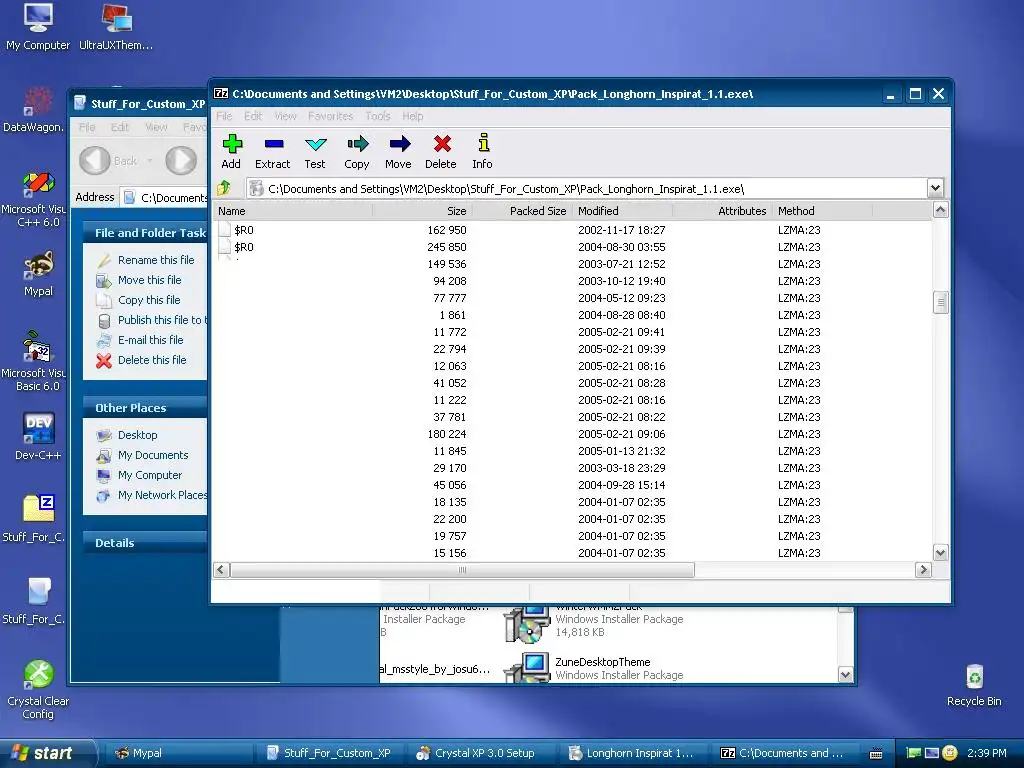Sort by the Method column header
Viewport: 1024px width, 768px height.
pyautogui.click(x=822, y=211)
